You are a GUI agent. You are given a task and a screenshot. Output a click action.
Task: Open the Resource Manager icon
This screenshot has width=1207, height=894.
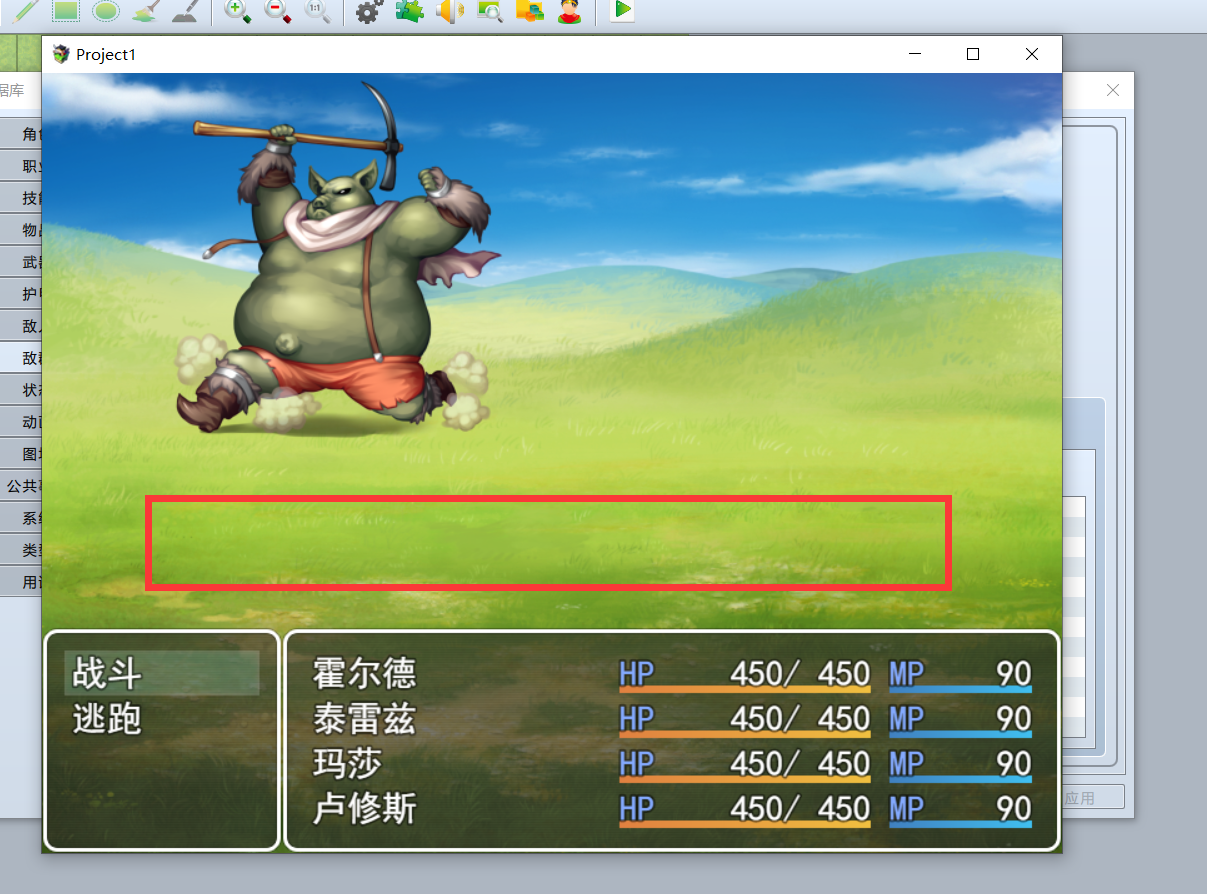[530, 11]
